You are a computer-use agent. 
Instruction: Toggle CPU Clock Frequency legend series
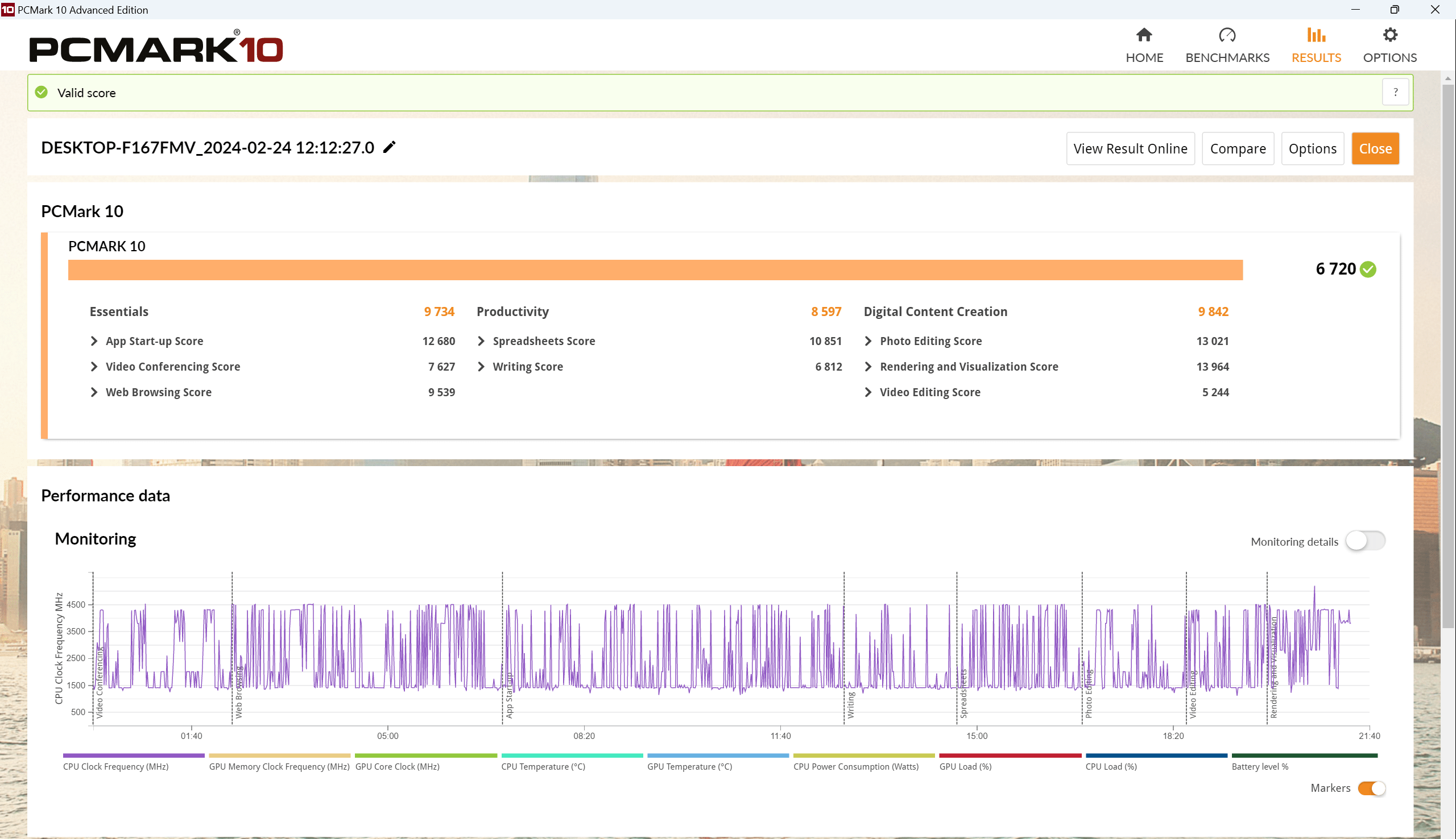(116, 766)
